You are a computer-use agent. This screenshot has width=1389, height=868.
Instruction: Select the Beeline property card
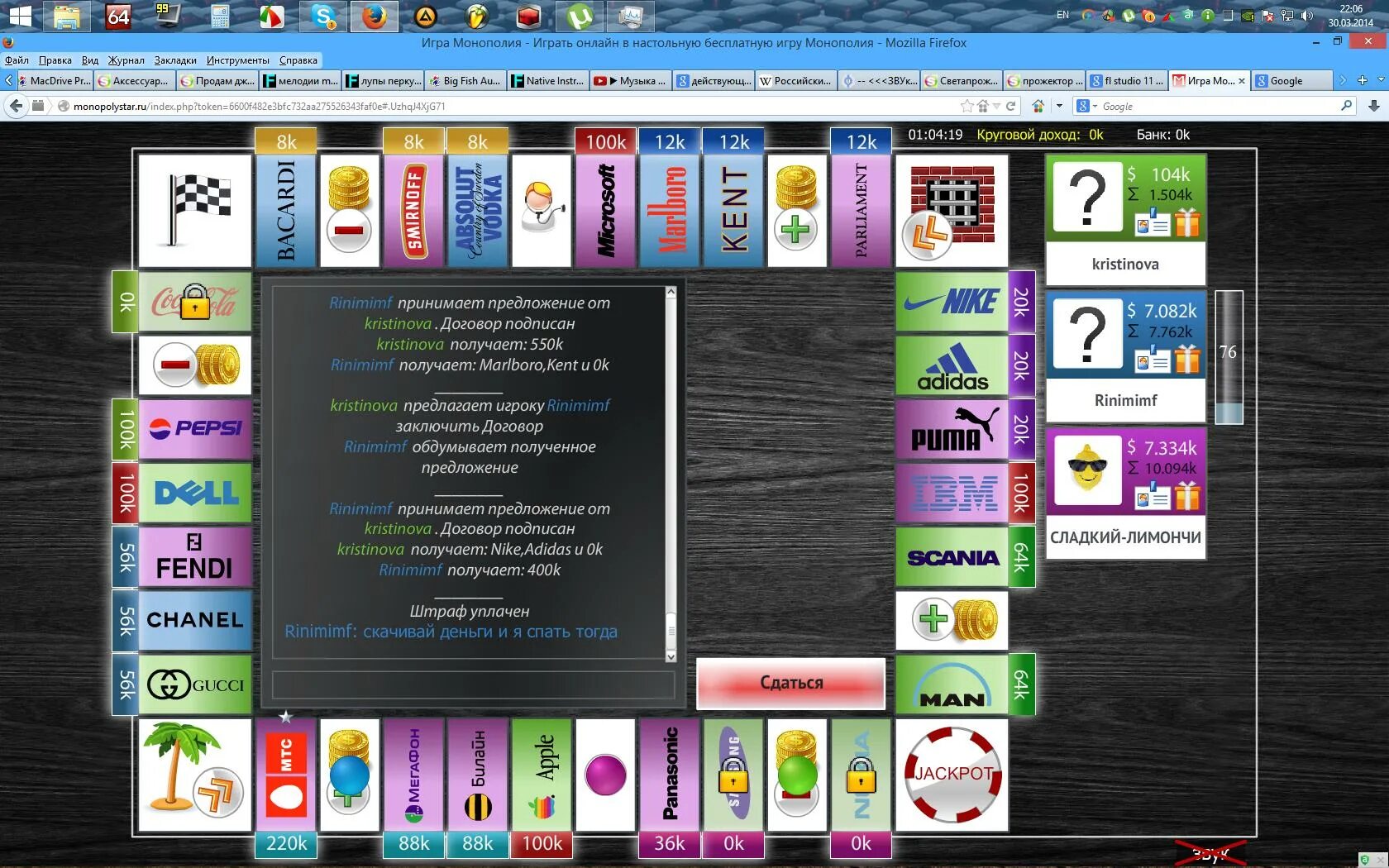477,775
